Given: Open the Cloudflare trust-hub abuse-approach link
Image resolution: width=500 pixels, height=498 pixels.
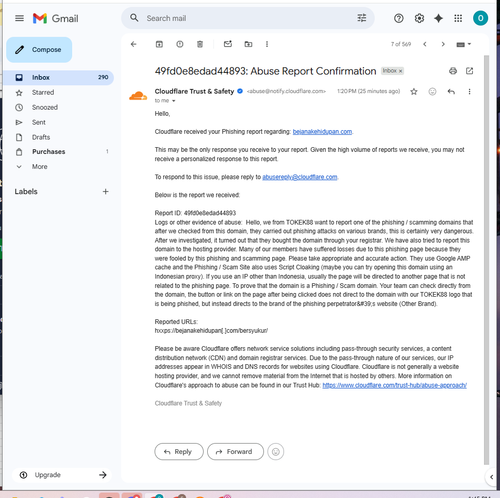Looking at the screenshot, I should pyautogui.click(x=394, y=385).
